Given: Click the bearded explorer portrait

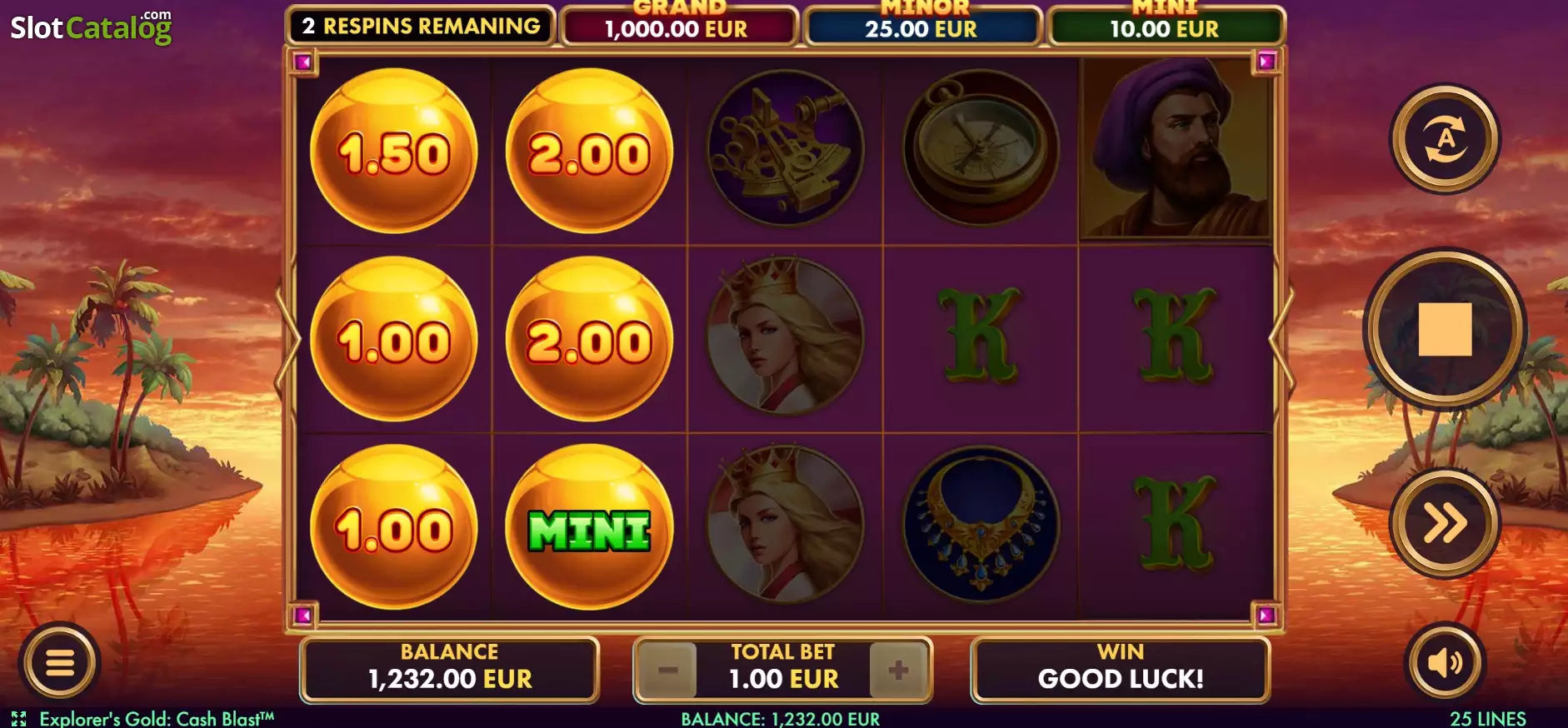Looking at the screenshot, I should pyautogui.click(x=1175, y=149).
